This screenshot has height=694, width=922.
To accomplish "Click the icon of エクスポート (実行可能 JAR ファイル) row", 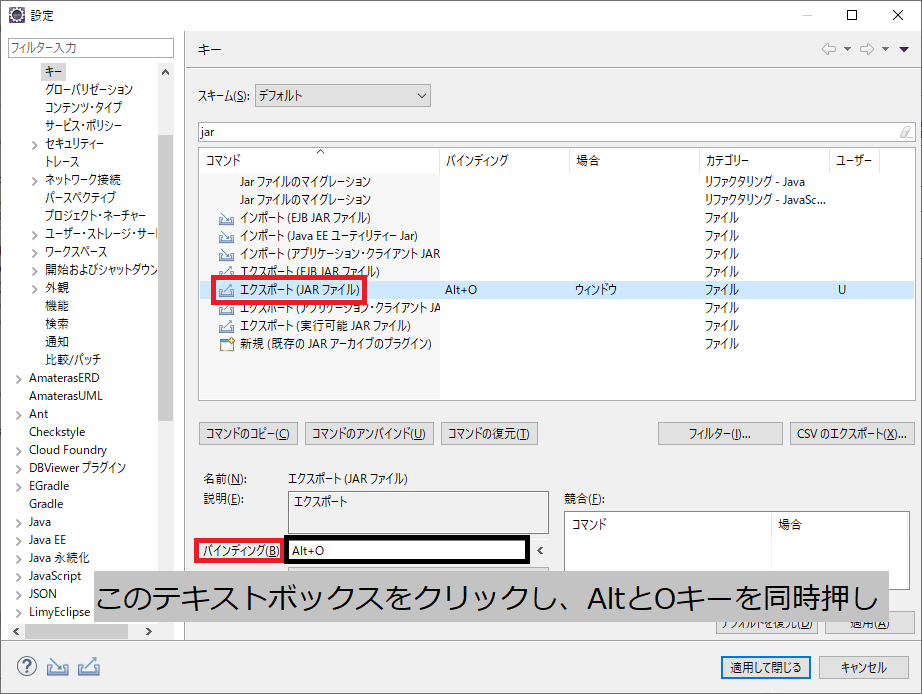I will (x=226, y=326).
